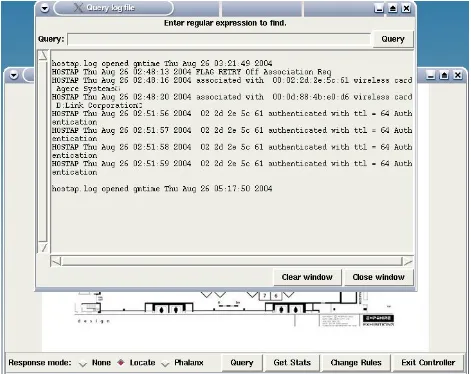Click the horizontal scrollbar thumb under log
471x374 pixels.
(232, 262)
